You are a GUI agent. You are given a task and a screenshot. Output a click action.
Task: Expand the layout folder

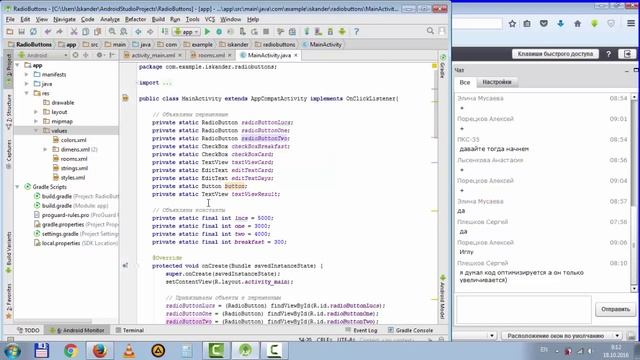pos(36,112)
